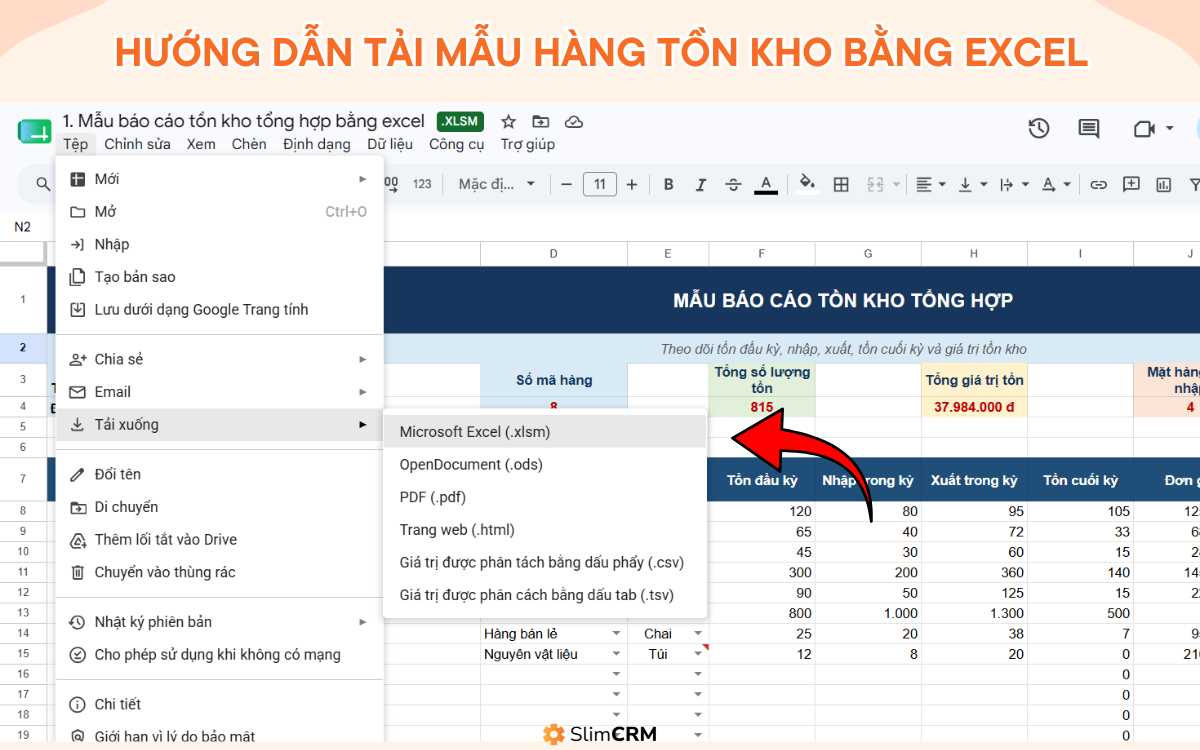Toggle strikethrough formatting
1200x750 pixels.
733,184
